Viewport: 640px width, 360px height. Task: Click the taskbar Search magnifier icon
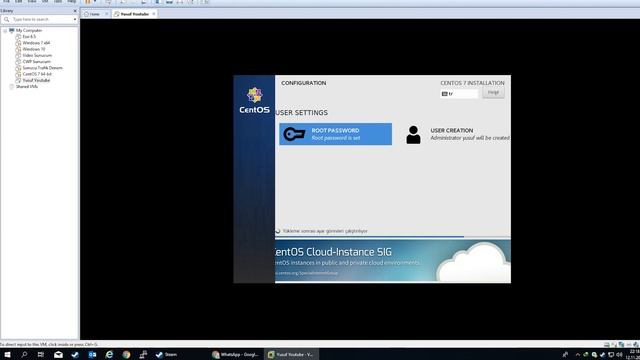[x=24, y=354]
